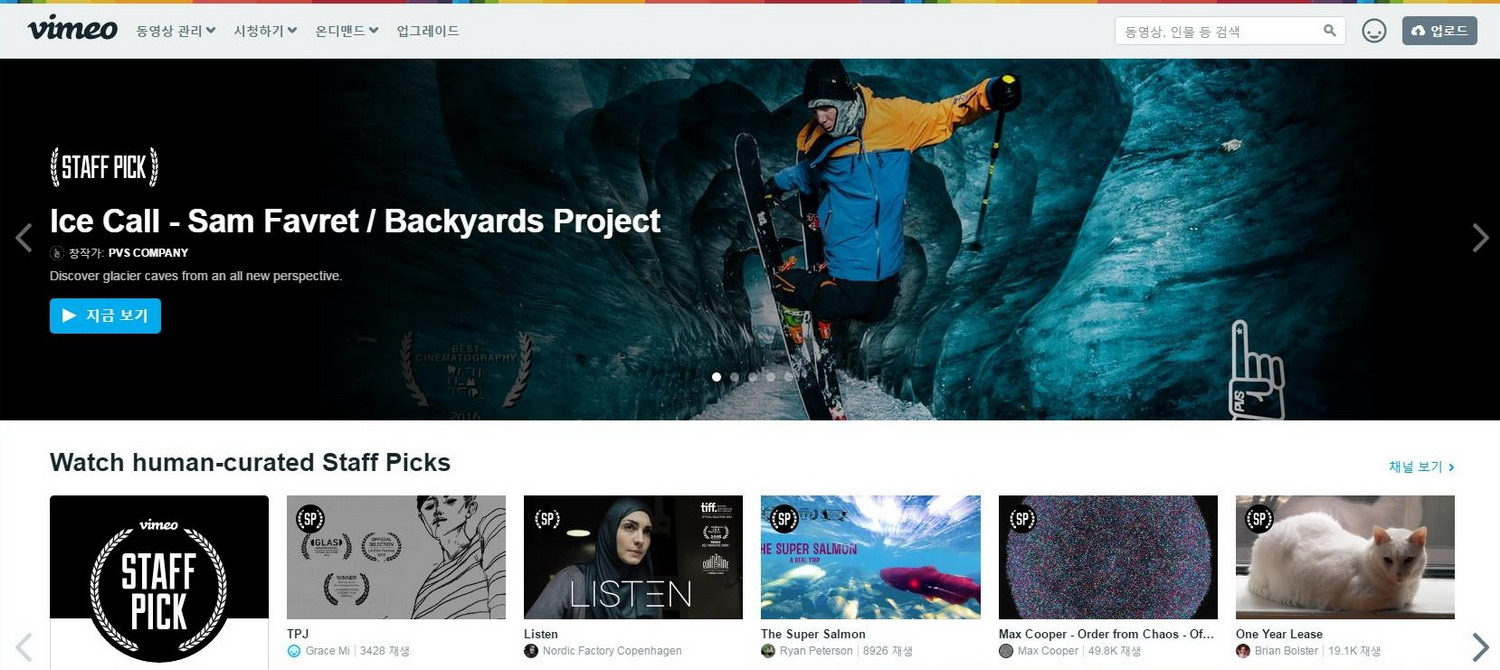Viewport: 1500px width, 670px height.
Task: Open the smiley user account icon
Action: [x=1374, y=30]
